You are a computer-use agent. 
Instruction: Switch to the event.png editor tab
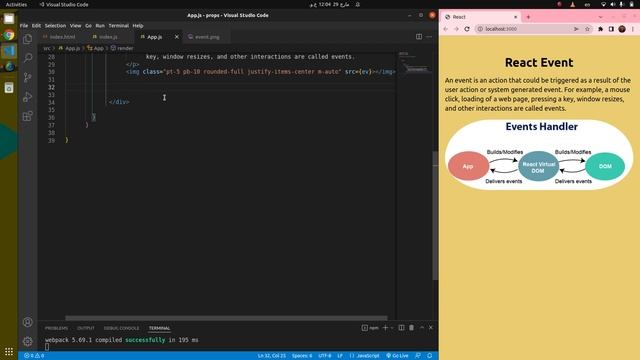207,37
